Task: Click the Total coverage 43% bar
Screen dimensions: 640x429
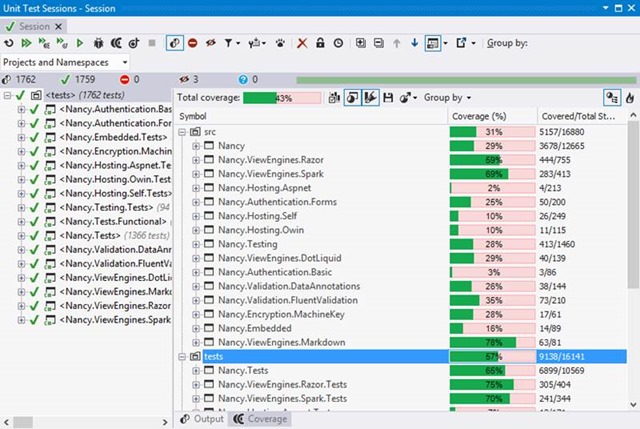Action: click(282, 98)
